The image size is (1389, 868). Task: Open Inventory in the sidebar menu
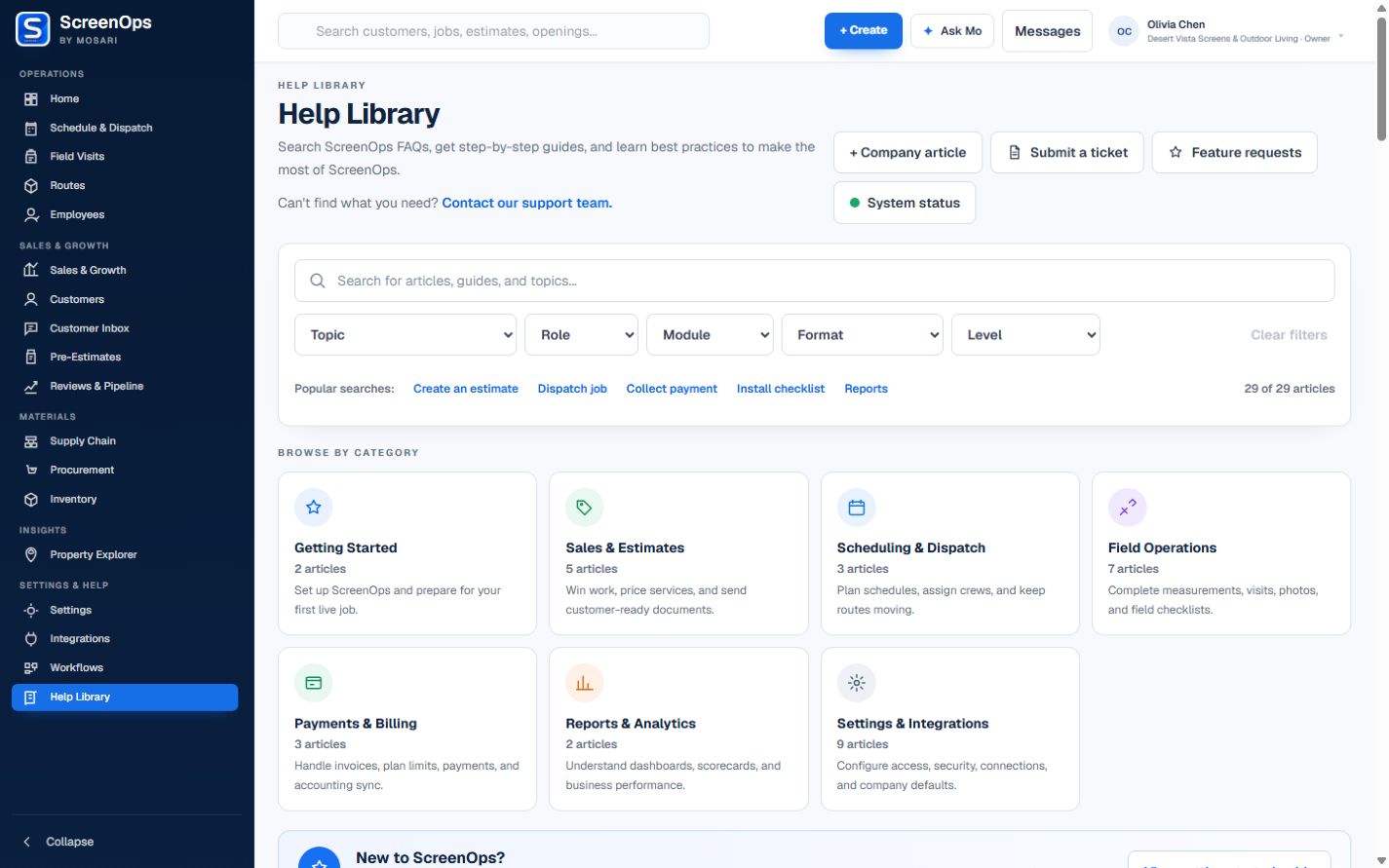[125, 500]
